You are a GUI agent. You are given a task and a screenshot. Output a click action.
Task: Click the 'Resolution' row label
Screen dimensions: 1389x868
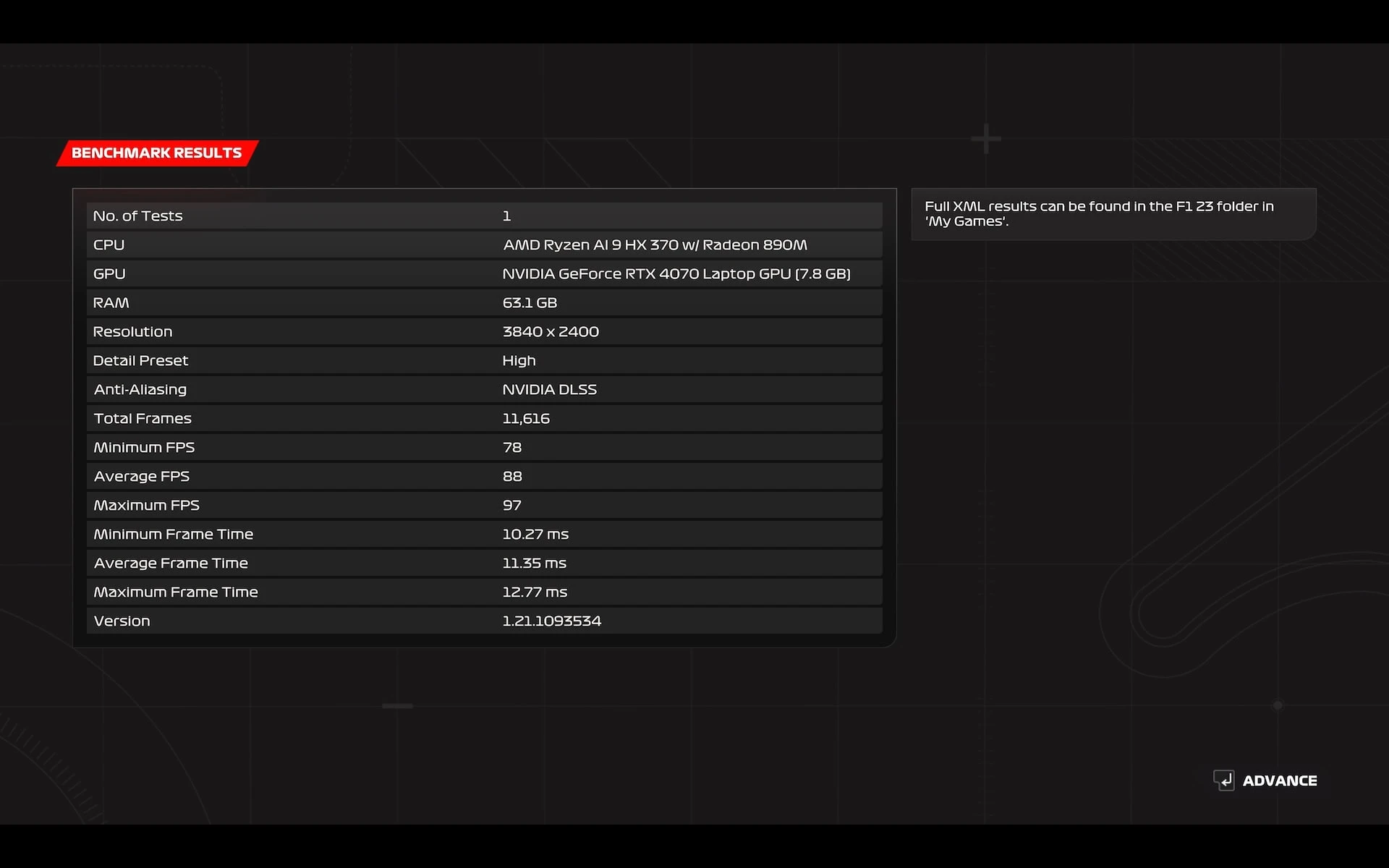[132, 331]
